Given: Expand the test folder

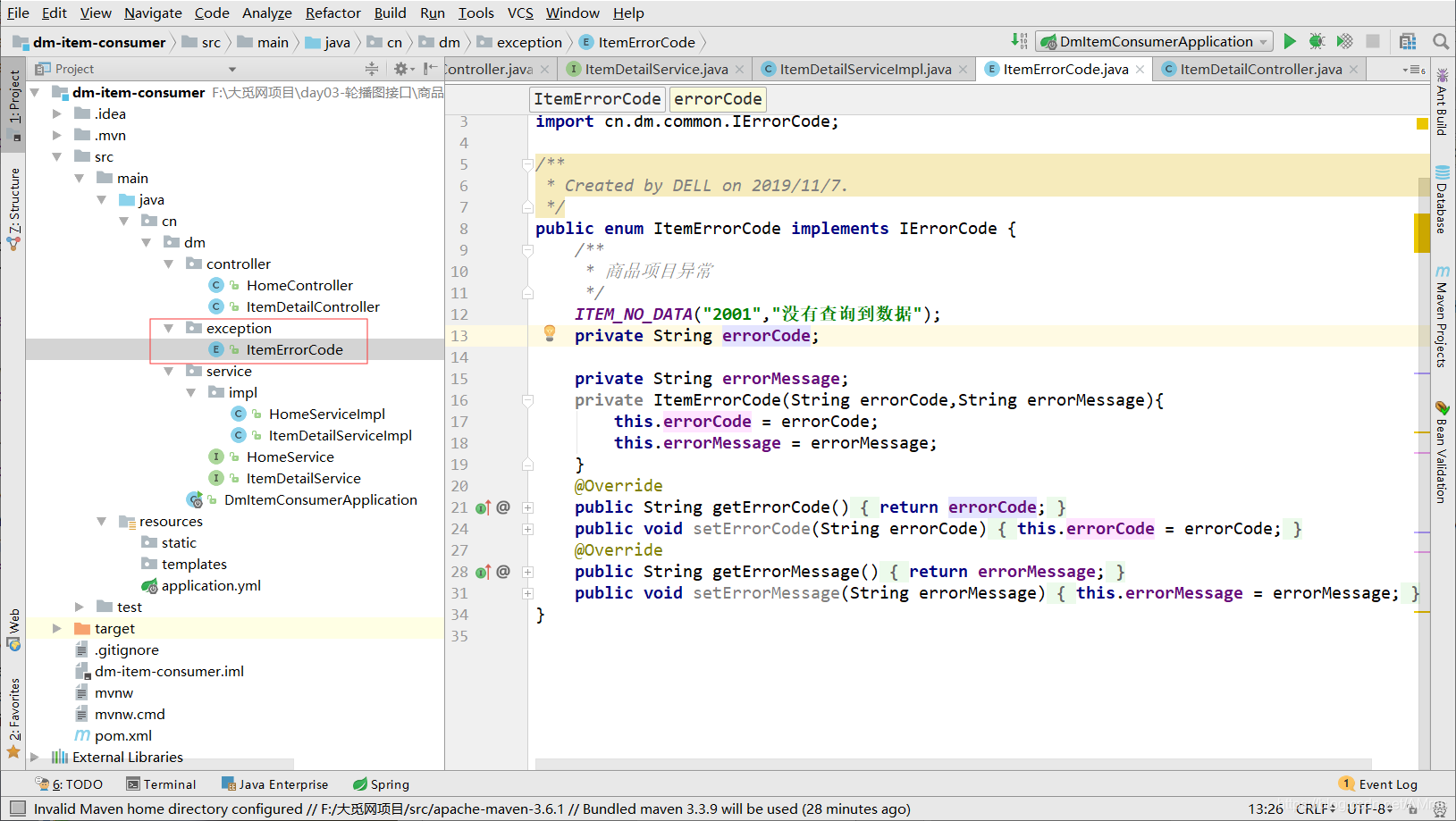Looking at the screenshot, I should click(x=80, y=607).
